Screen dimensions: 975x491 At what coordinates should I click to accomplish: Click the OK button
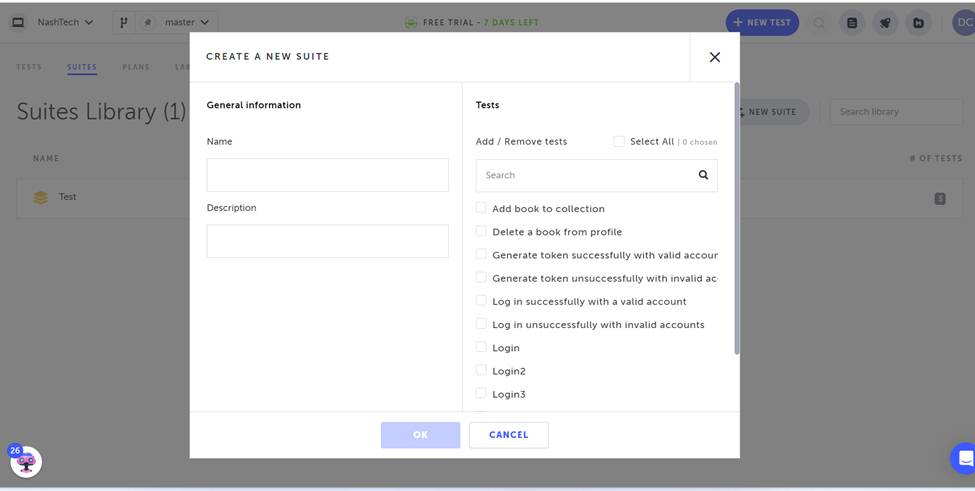(420, 435)
